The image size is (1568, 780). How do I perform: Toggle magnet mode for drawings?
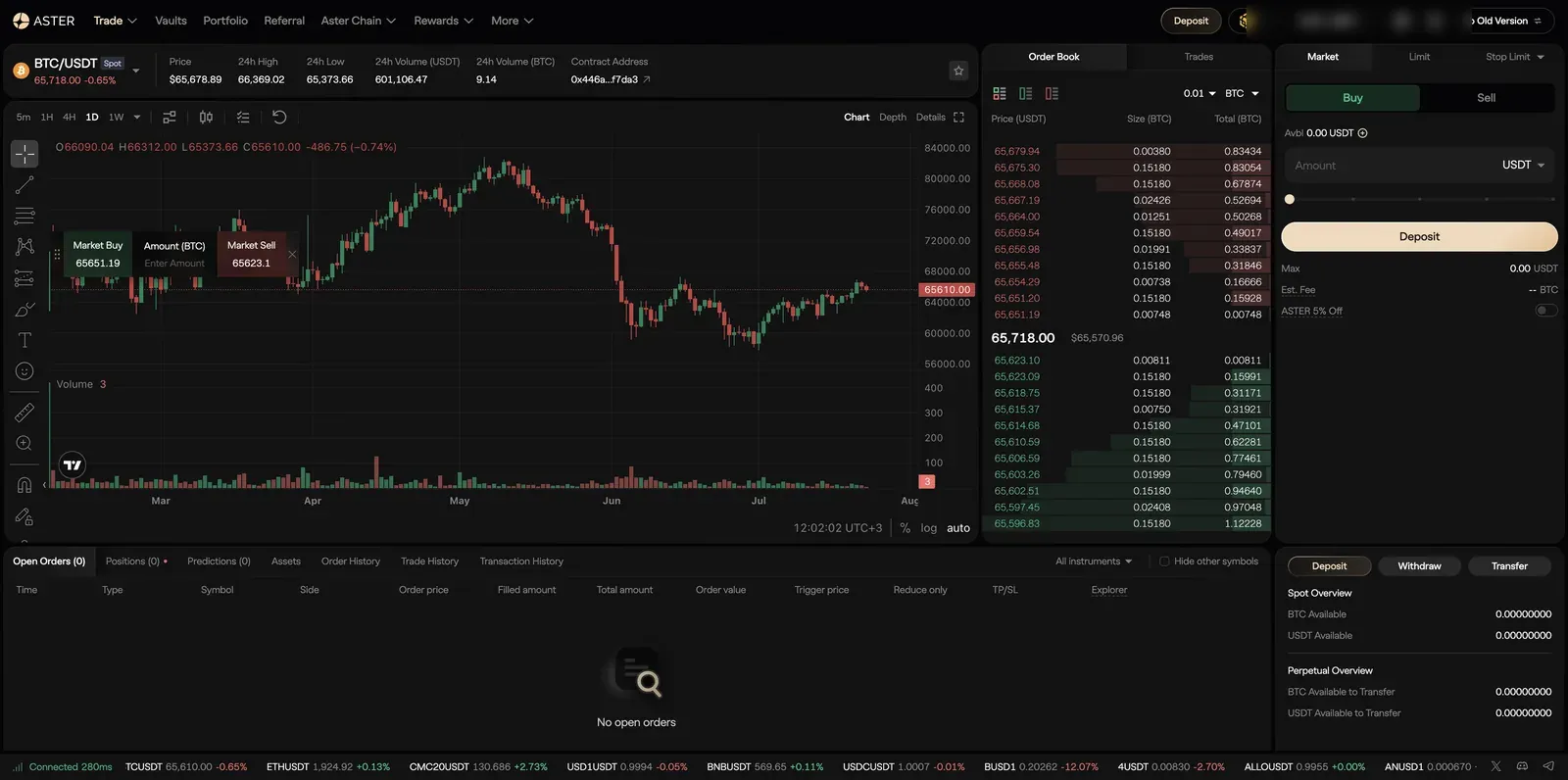point(24,485)
